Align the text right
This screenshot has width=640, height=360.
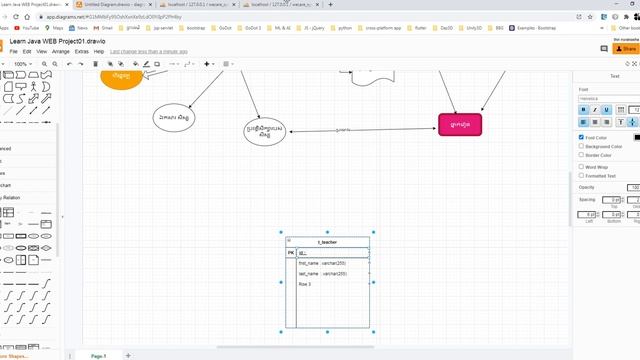tap(607, 122)
